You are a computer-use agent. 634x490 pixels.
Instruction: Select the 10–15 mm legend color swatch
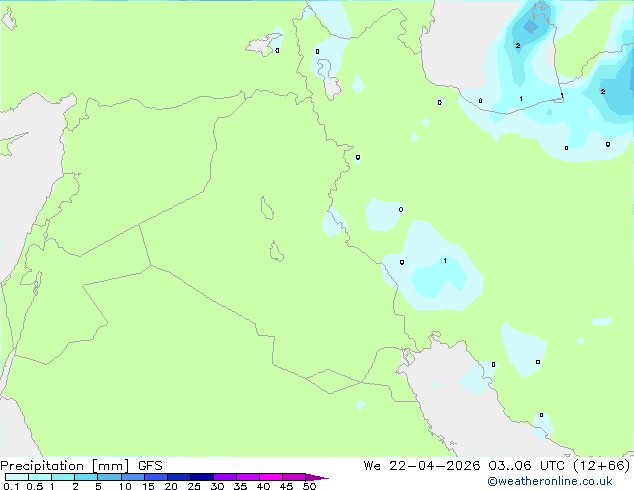(x=133, y=477)
